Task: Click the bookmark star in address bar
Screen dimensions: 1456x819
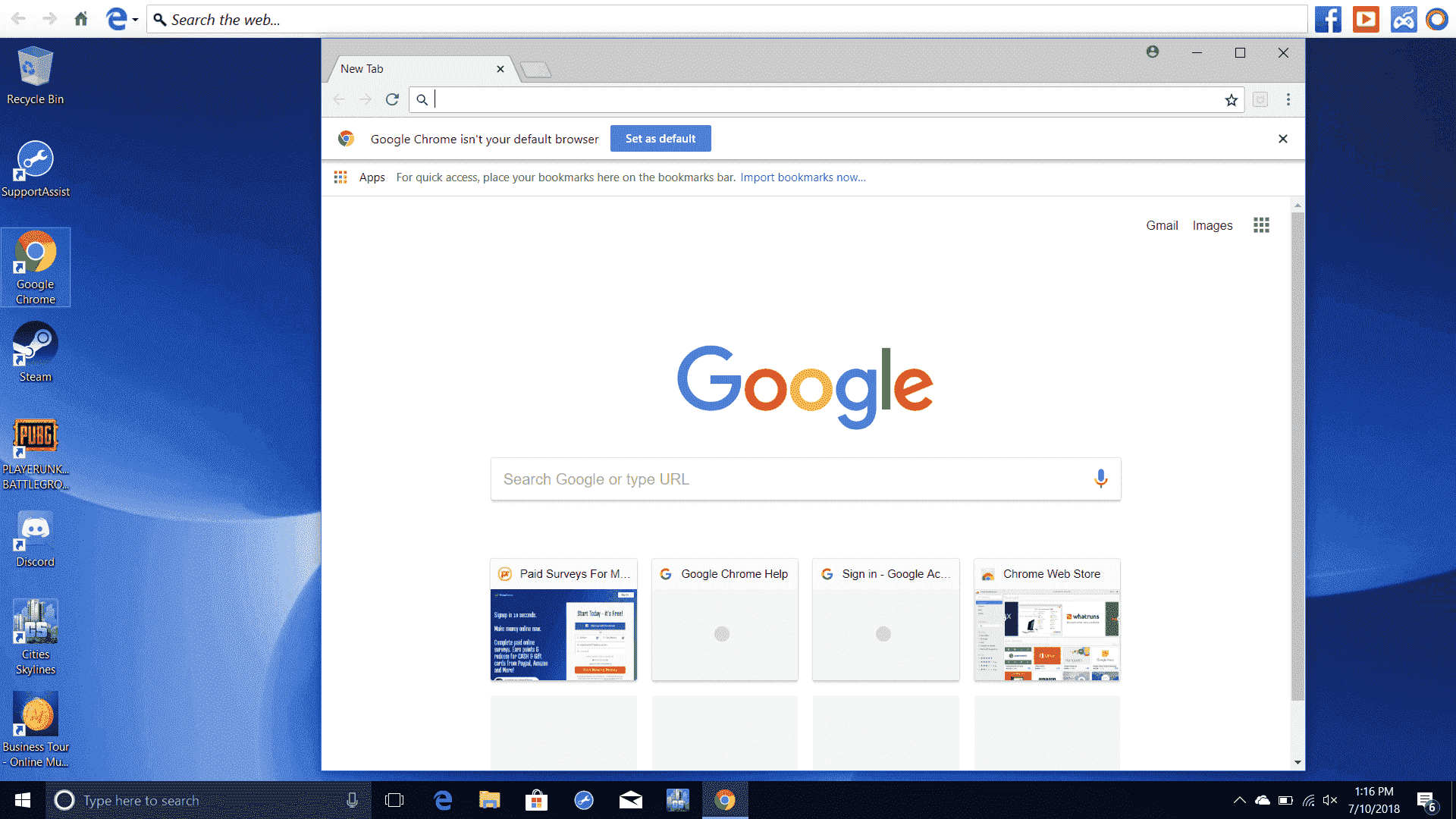Action: 1231,100
